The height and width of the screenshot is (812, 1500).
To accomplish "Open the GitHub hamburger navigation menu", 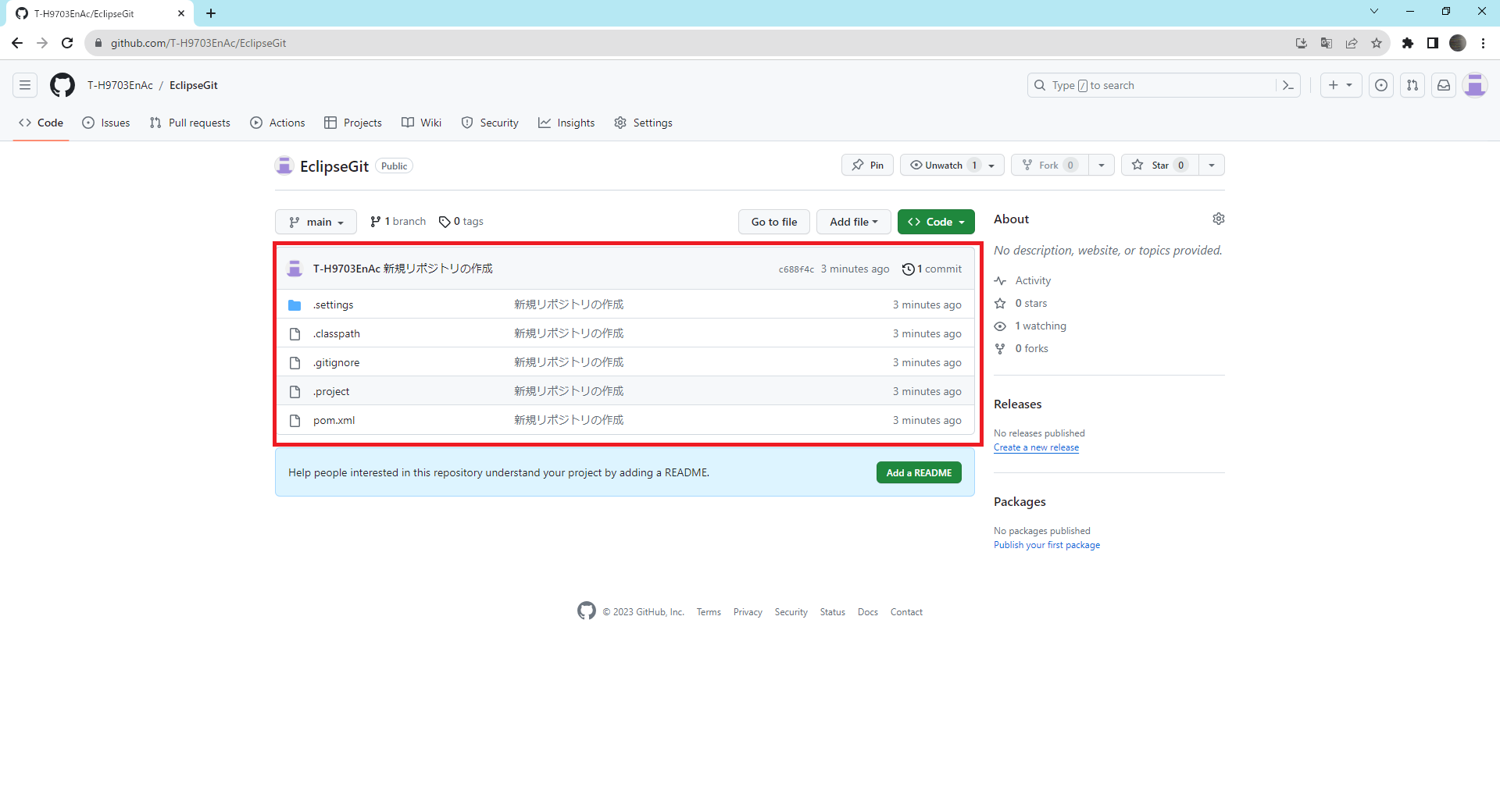I will click(x=25, y=85).
